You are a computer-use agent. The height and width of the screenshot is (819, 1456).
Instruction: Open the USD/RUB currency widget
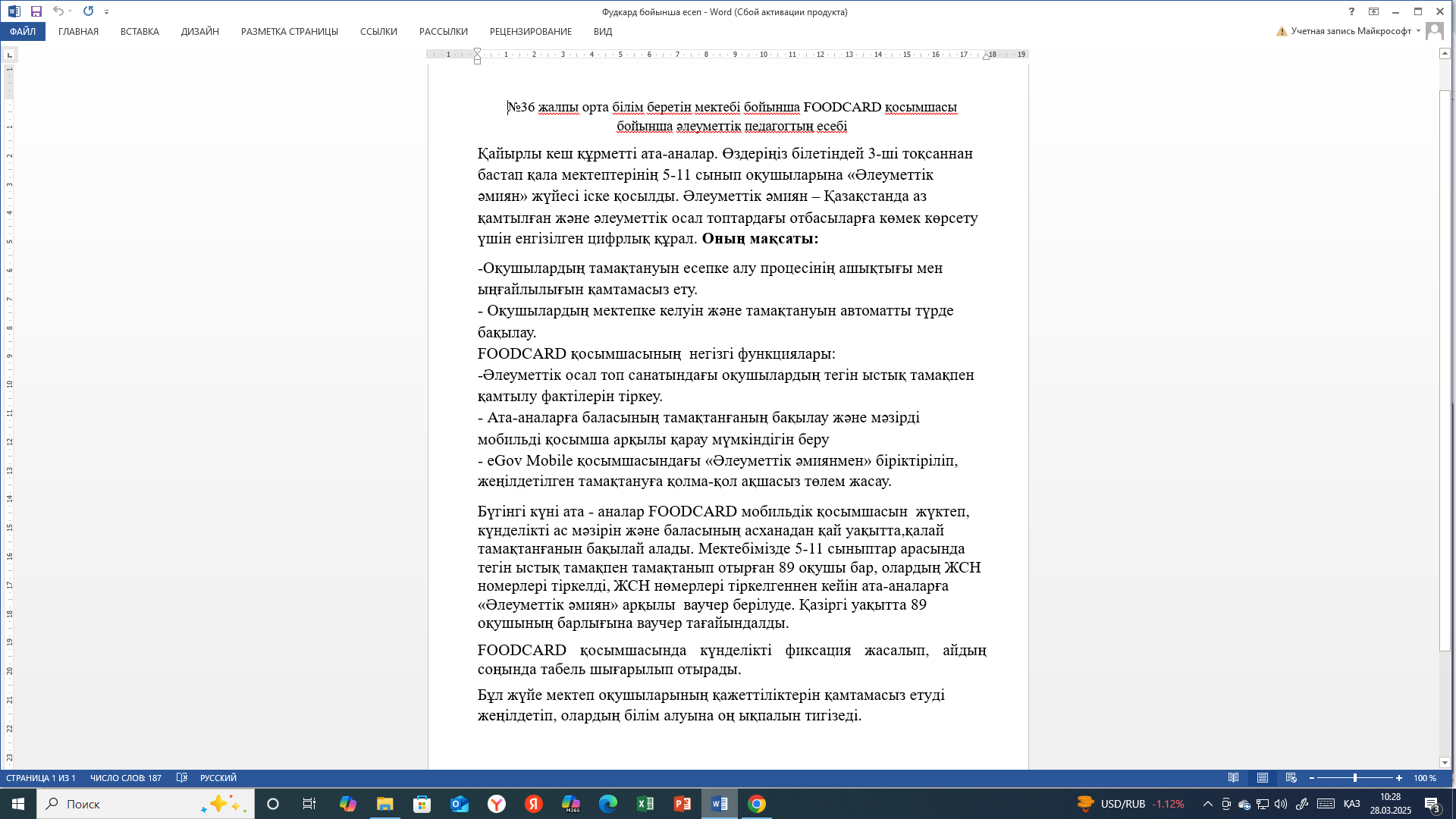1131,804
